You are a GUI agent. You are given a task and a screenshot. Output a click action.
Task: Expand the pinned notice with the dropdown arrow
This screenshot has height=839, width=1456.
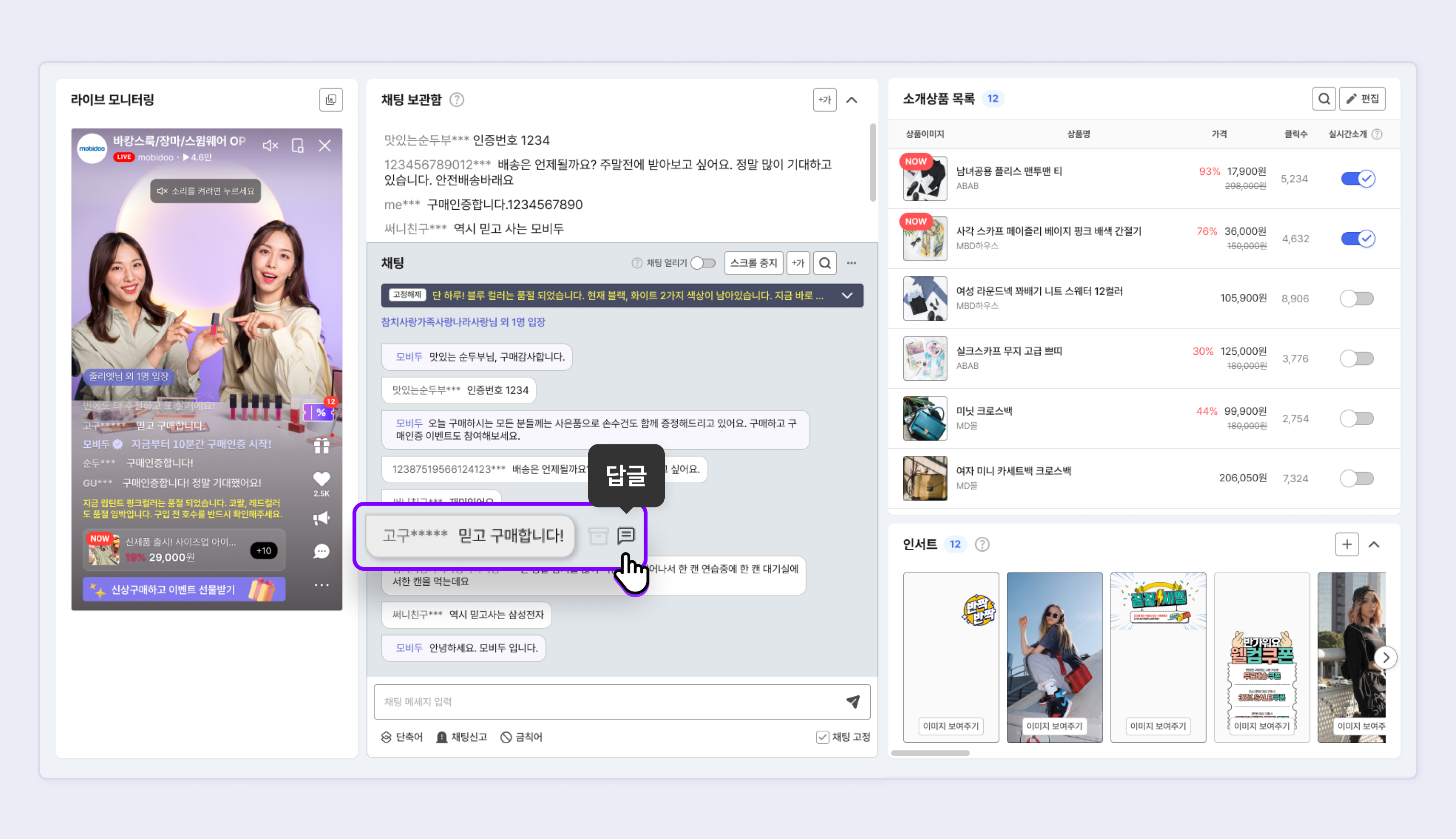[846, 295]
